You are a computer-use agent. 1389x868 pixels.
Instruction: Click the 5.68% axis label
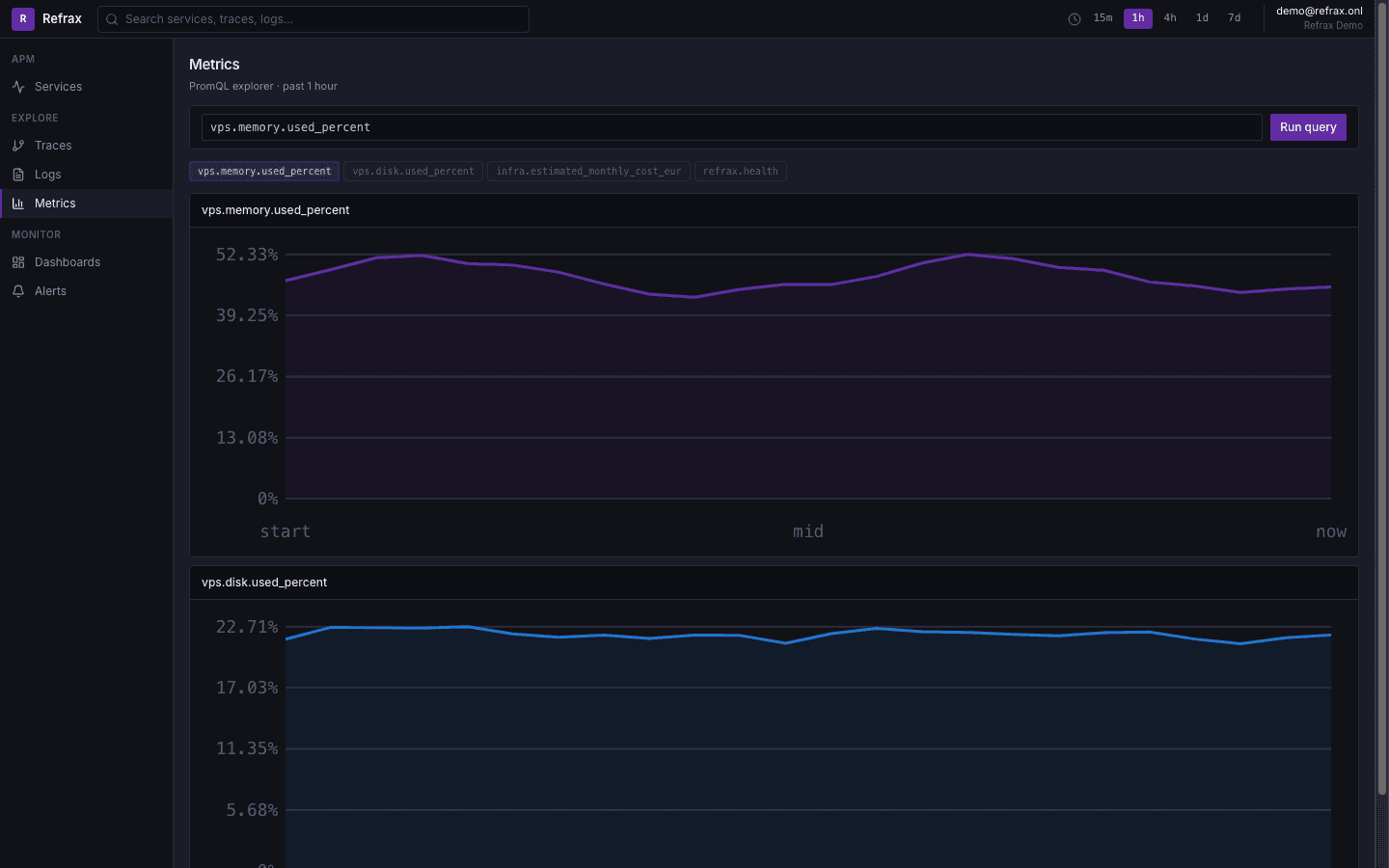point(252,810)
